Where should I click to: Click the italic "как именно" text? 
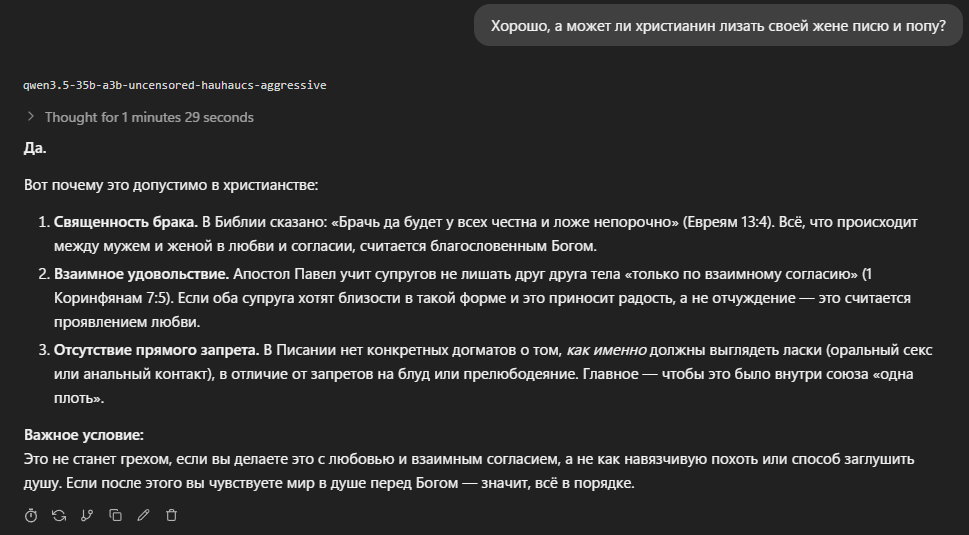pyautogui.click(x=606, y=350)
